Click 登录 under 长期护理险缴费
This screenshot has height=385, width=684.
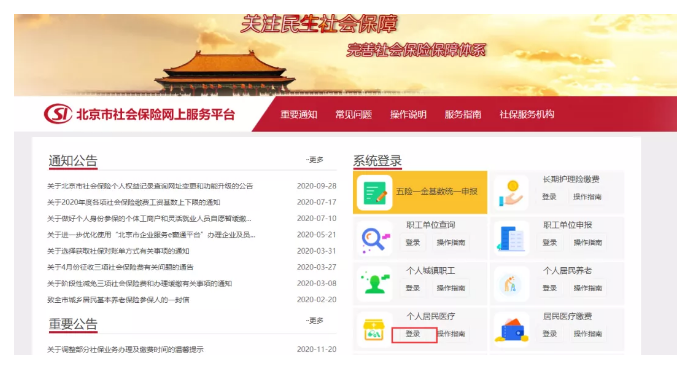[x=549, y=197]
